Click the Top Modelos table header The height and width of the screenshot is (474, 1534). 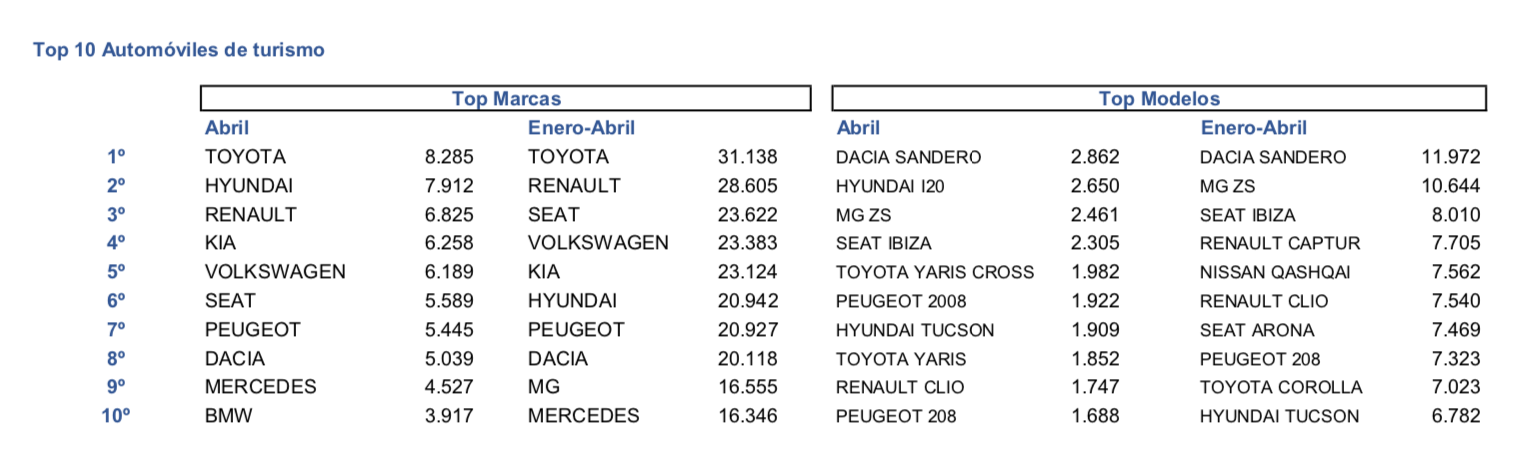1159,99
